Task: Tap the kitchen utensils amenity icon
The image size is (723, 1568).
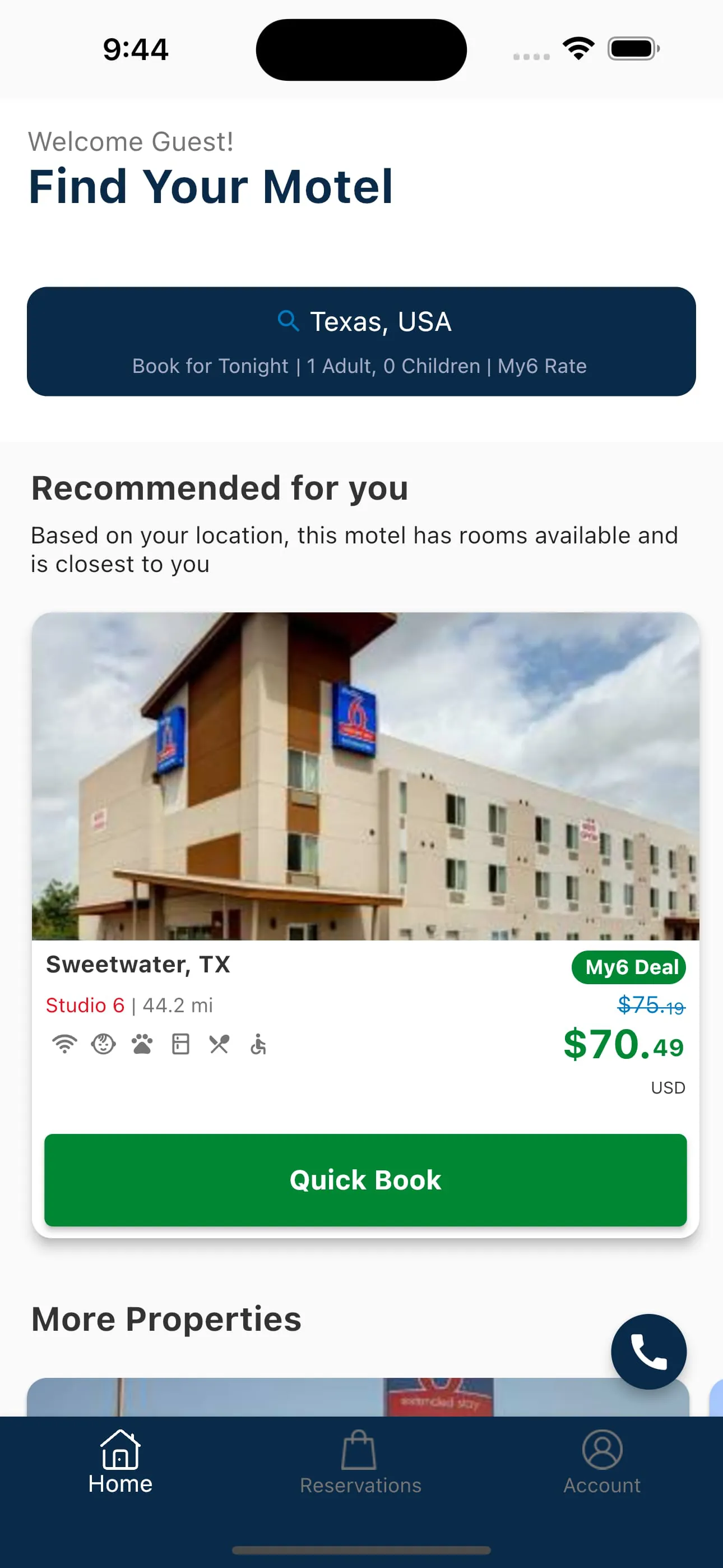Action: 219,1044
